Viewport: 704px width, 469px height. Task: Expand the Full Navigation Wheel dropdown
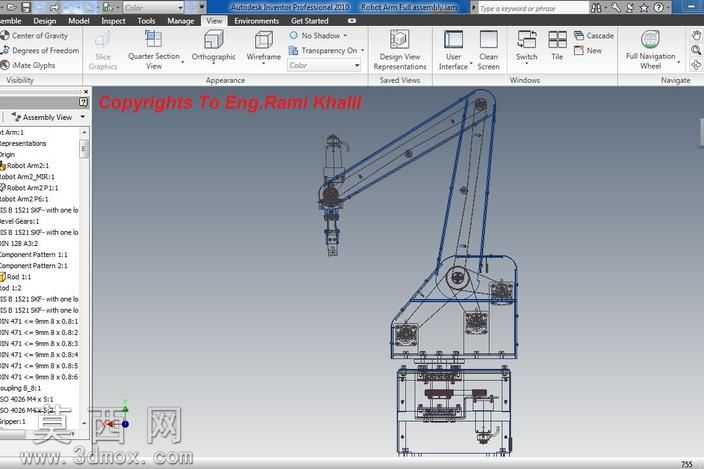click(678, 62)
